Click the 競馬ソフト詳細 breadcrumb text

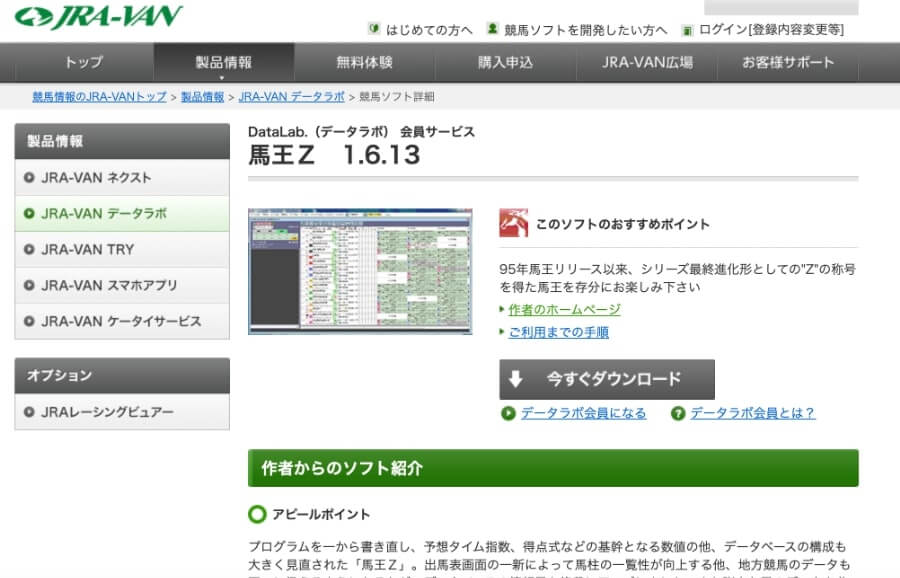397,97
